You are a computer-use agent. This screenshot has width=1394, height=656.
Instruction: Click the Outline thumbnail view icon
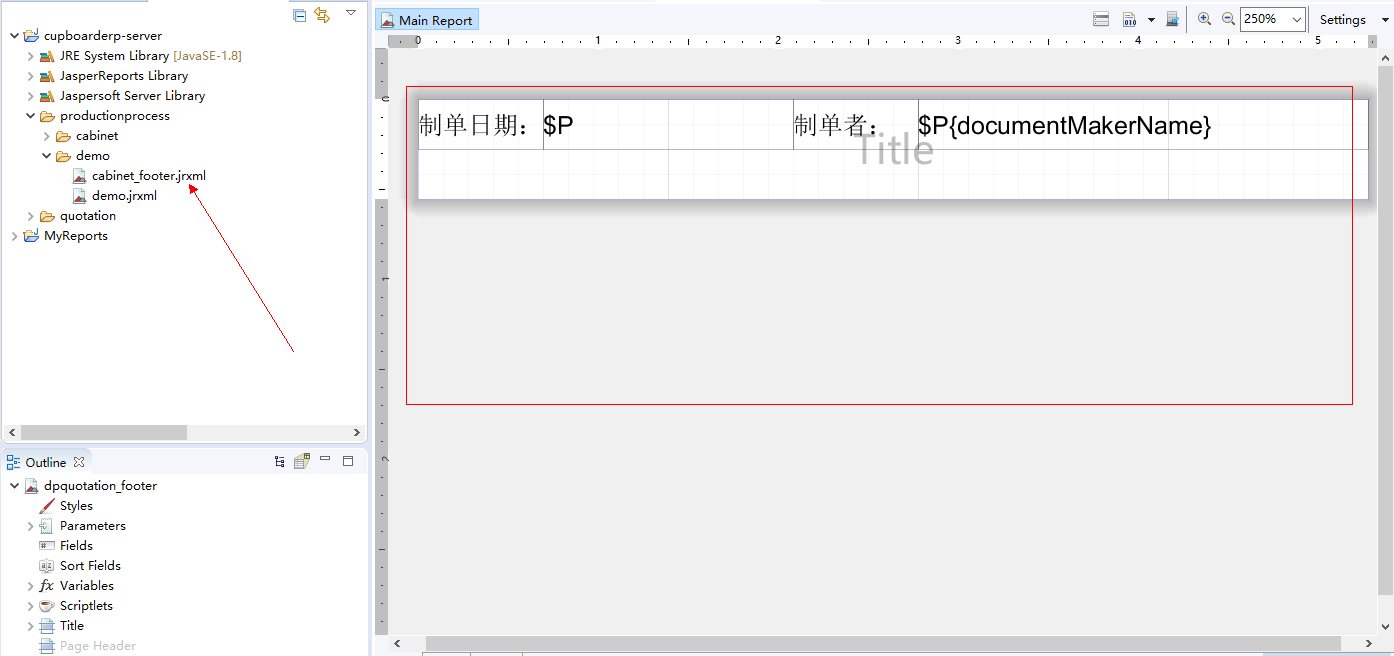pos(302,461)
